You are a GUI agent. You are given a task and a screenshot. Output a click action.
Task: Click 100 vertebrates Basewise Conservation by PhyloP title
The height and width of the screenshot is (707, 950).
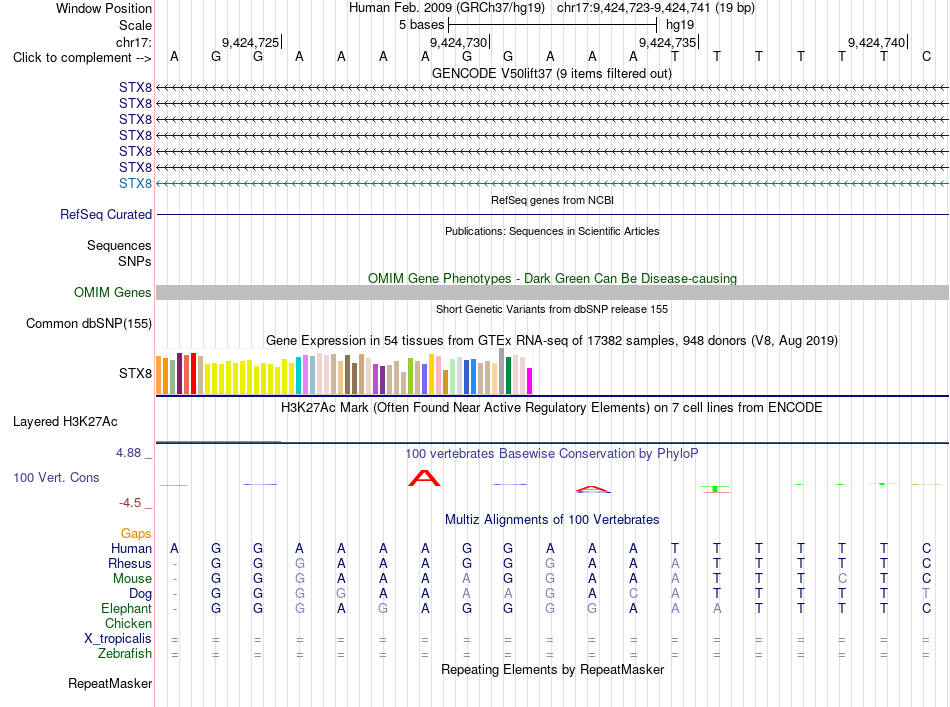click(x=552, y=453)
